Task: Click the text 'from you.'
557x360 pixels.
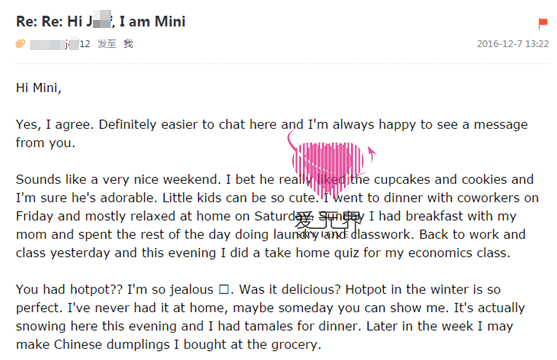Action: coord(45,143)
